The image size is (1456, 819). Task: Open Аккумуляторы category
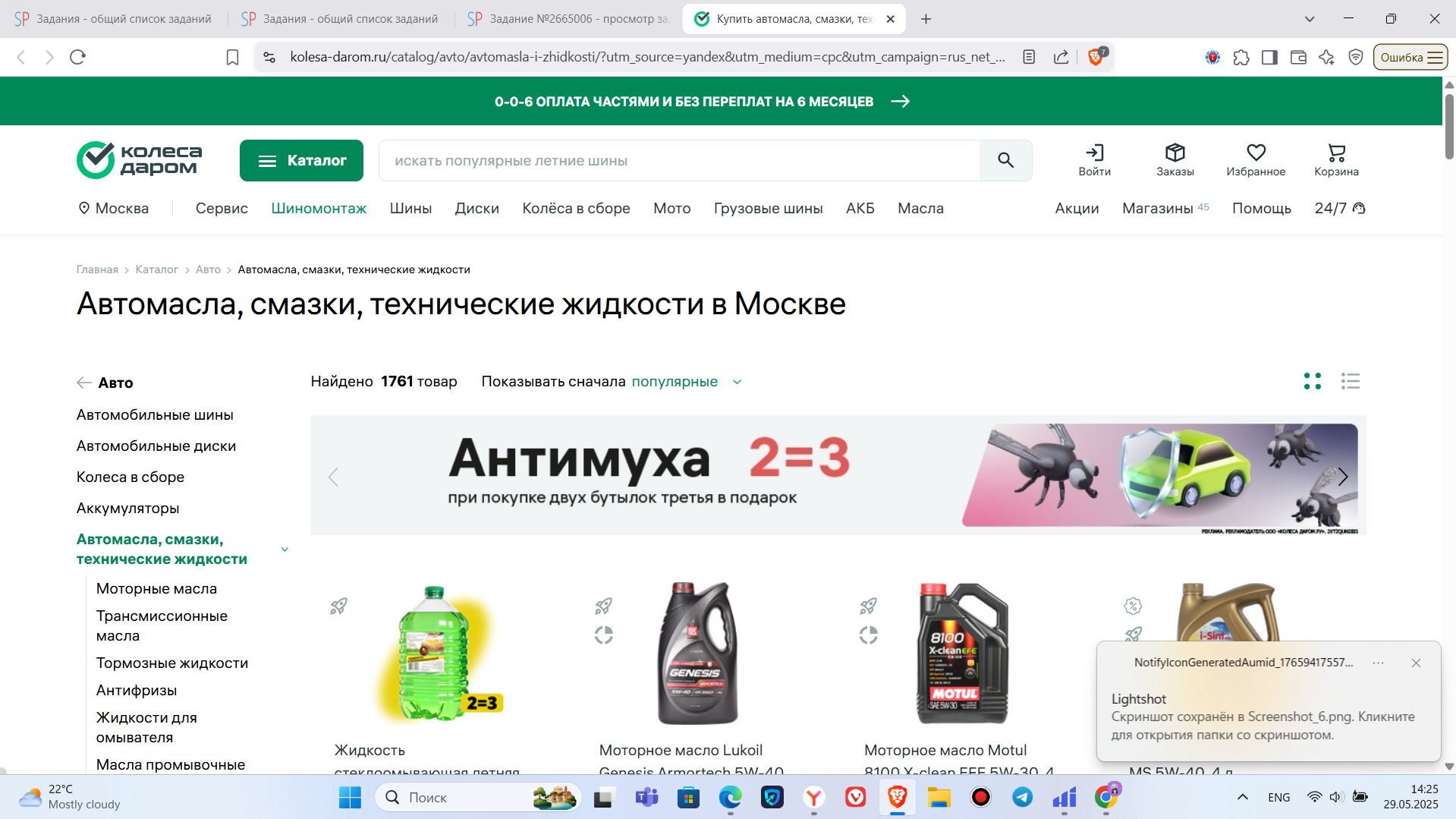pos(127,508)
